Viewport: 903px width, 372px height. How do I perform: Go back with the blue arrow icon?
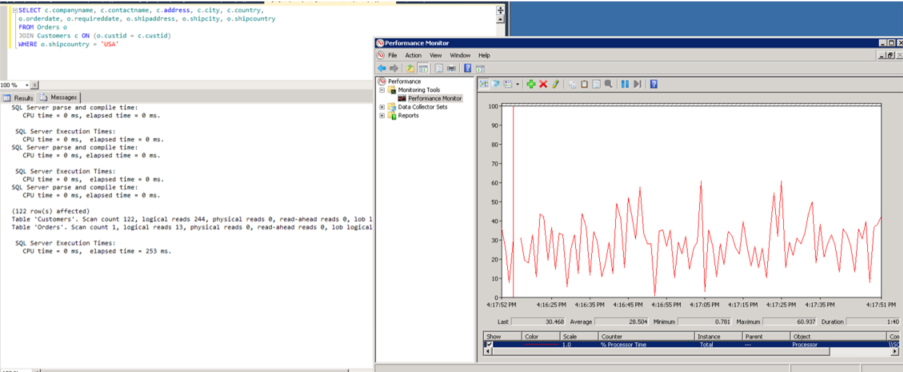[x=382, y=68]
